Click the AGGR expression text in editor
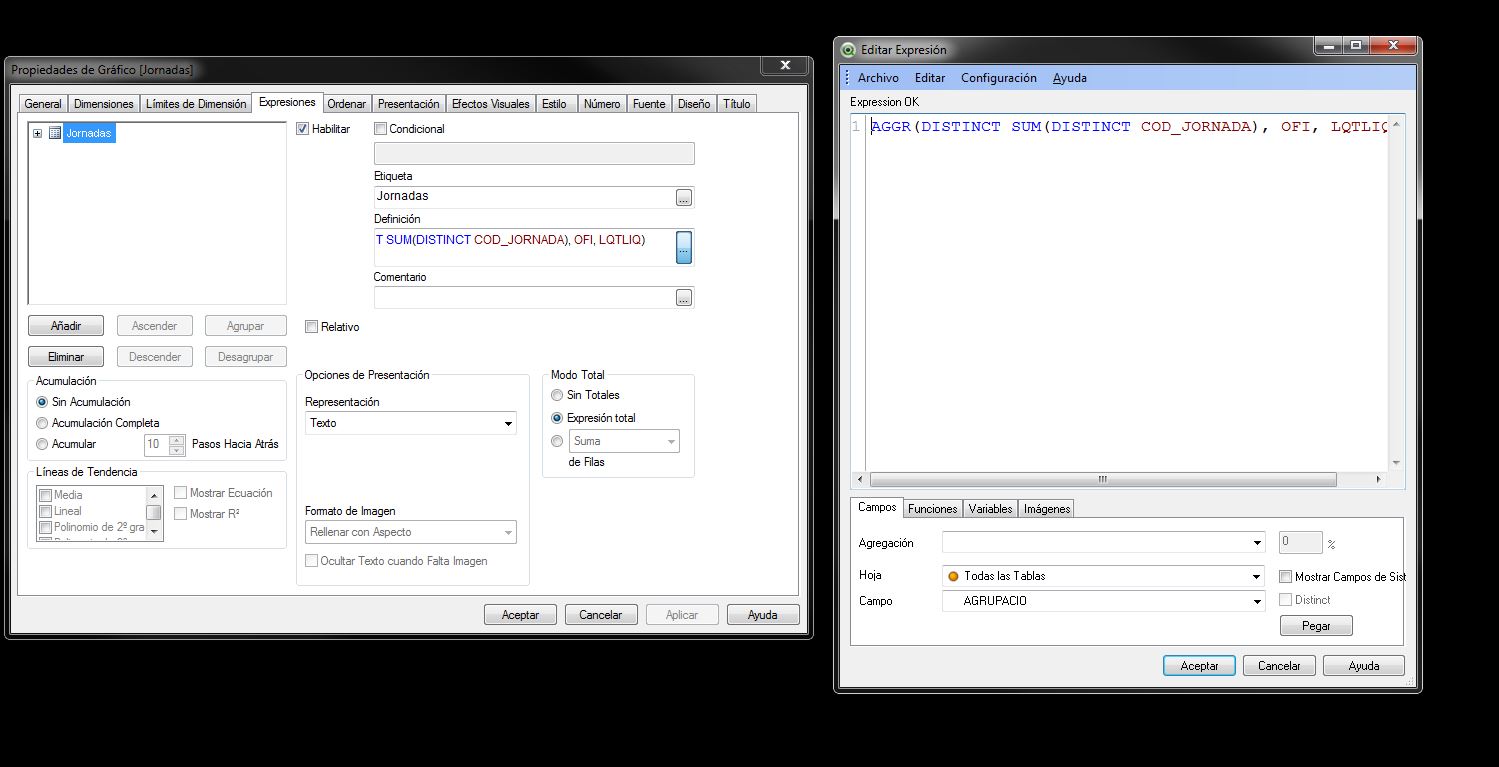This screenshot has width=1499, height=767. tap(1129, 127)
